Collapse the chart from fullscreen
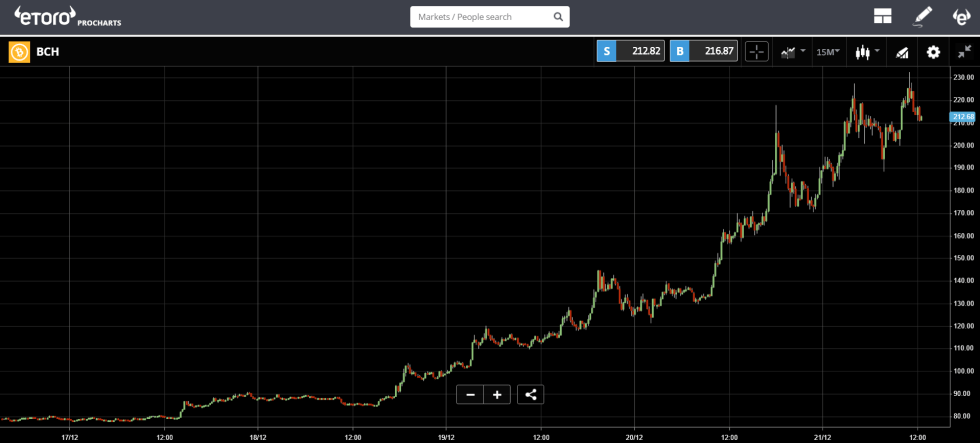980x443 pixels. [962, 51]
